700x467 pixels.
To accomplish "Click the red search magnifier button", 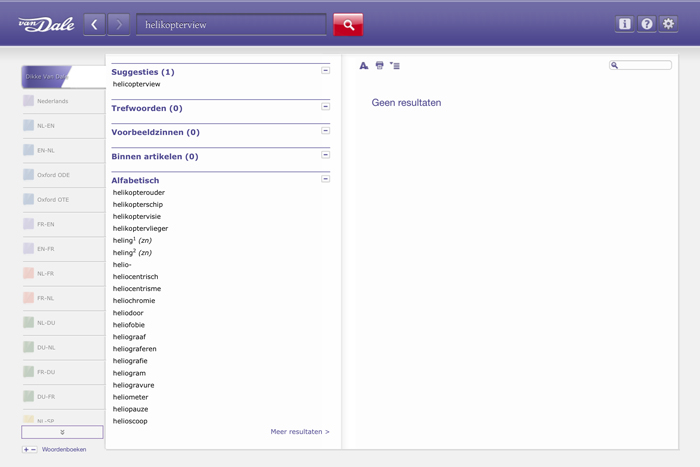I will pos(348,25).
